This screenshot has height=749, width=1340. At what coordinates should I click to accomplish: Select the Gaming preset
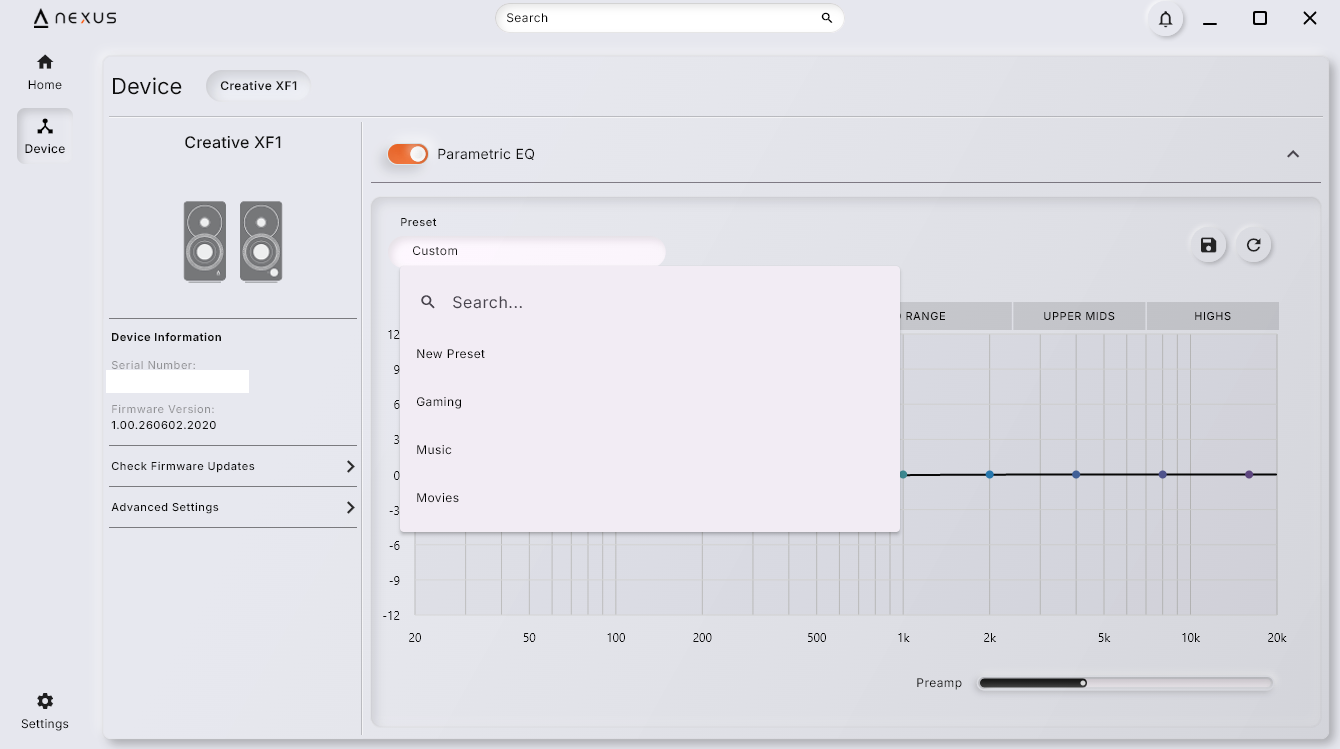click(650, 402)
